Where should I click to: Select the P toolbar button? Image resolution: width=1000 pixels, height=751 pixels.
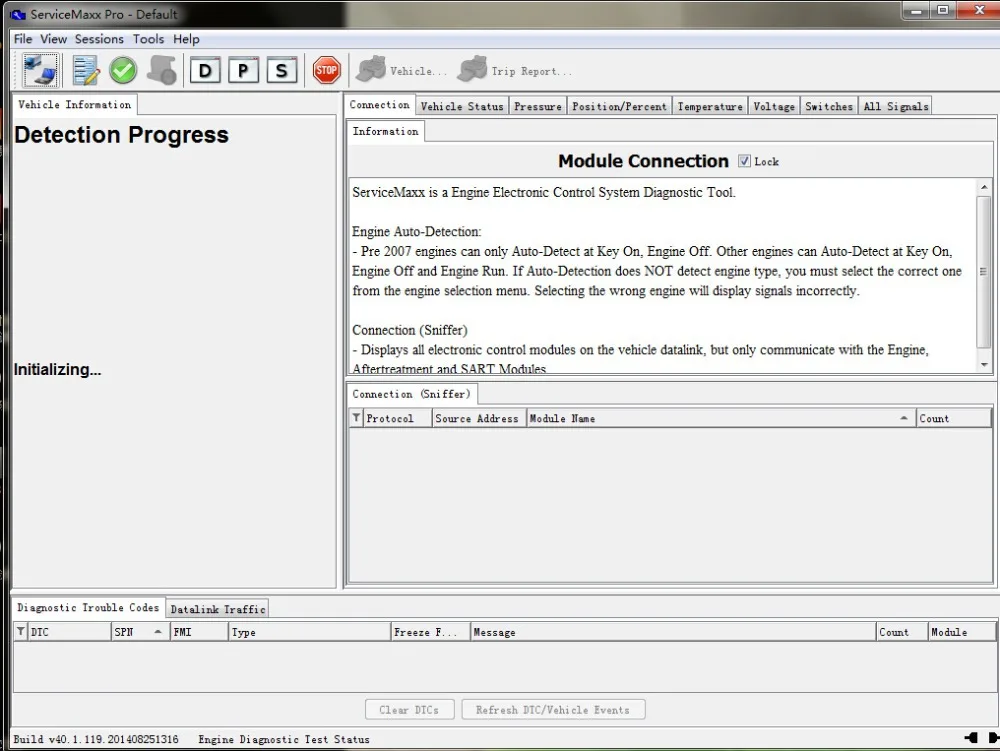[243, 70]
